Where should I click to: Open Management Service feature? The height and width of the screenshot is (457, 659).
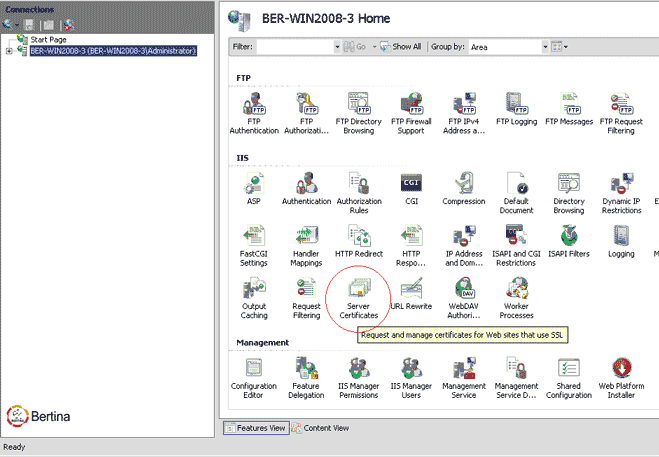point(464,378)
